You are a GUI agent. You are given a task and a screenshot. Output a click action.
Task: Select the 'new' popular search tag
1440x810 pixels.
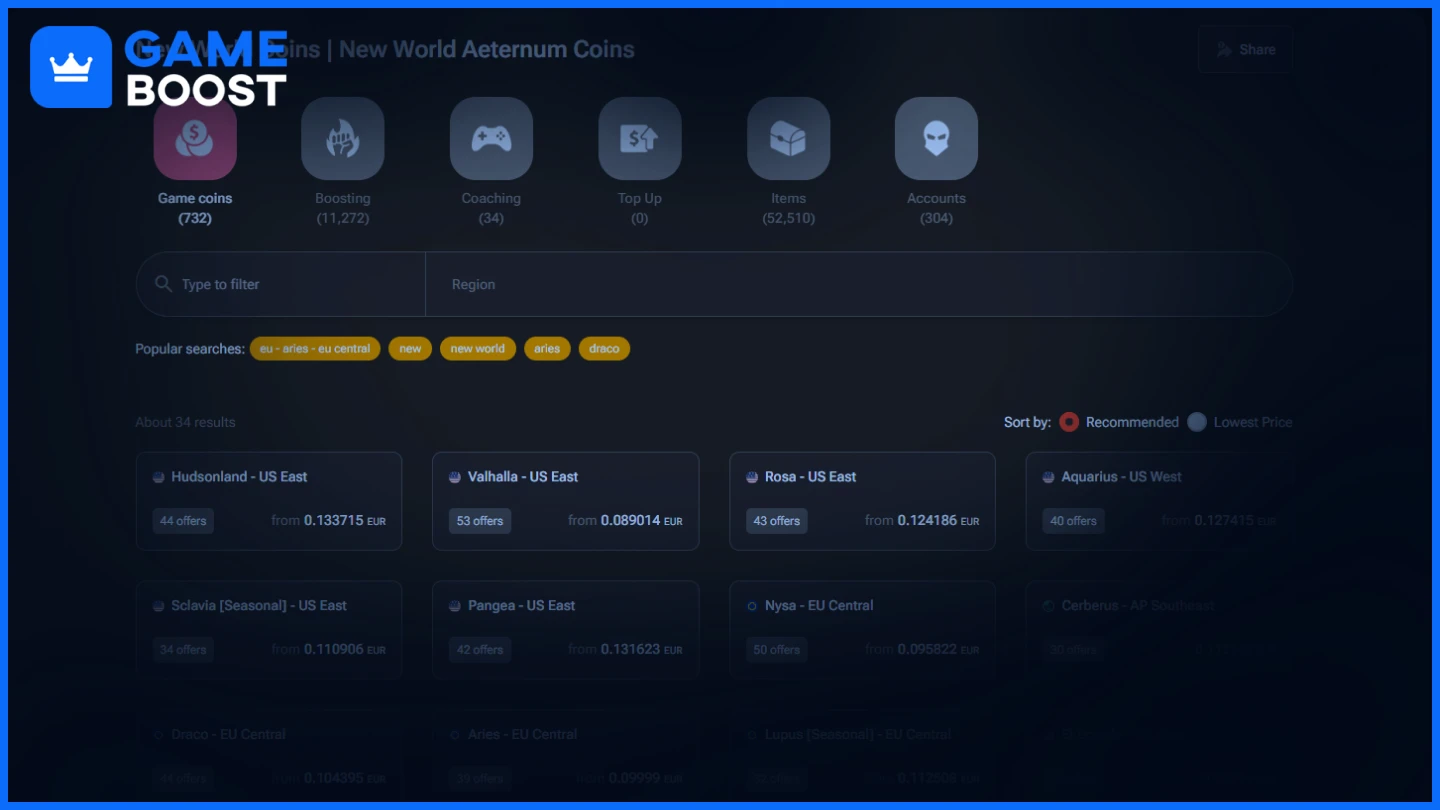pos(410,349)
